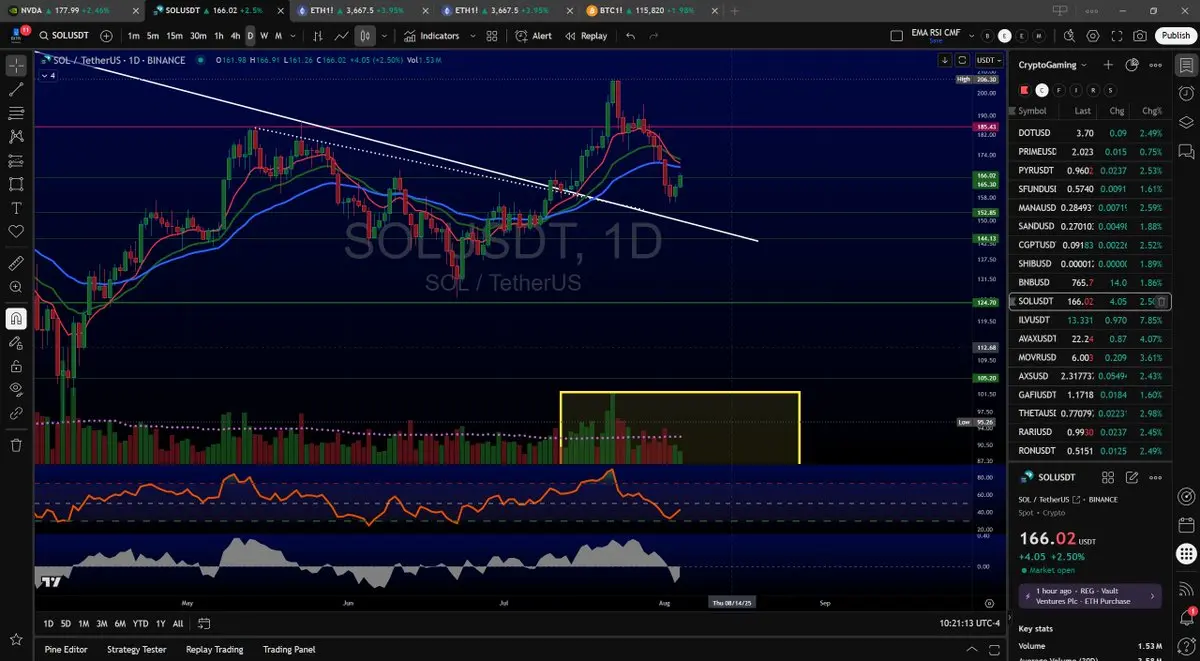The width and height of the screenshot is (1200, 661).
Task: Open a new tab with plus
Action: [735, 10]
